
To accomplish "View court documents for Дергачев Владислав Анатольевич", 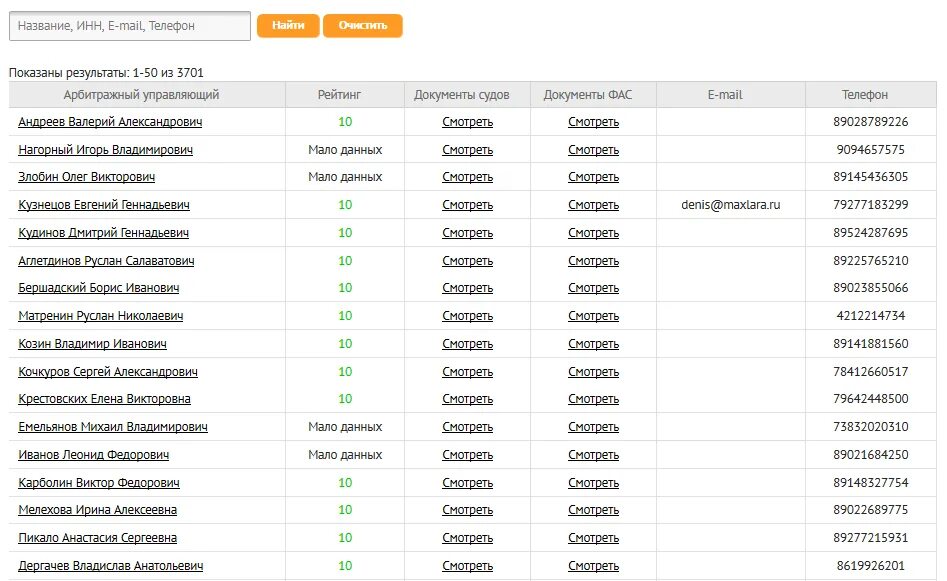I will pos(467,566).
